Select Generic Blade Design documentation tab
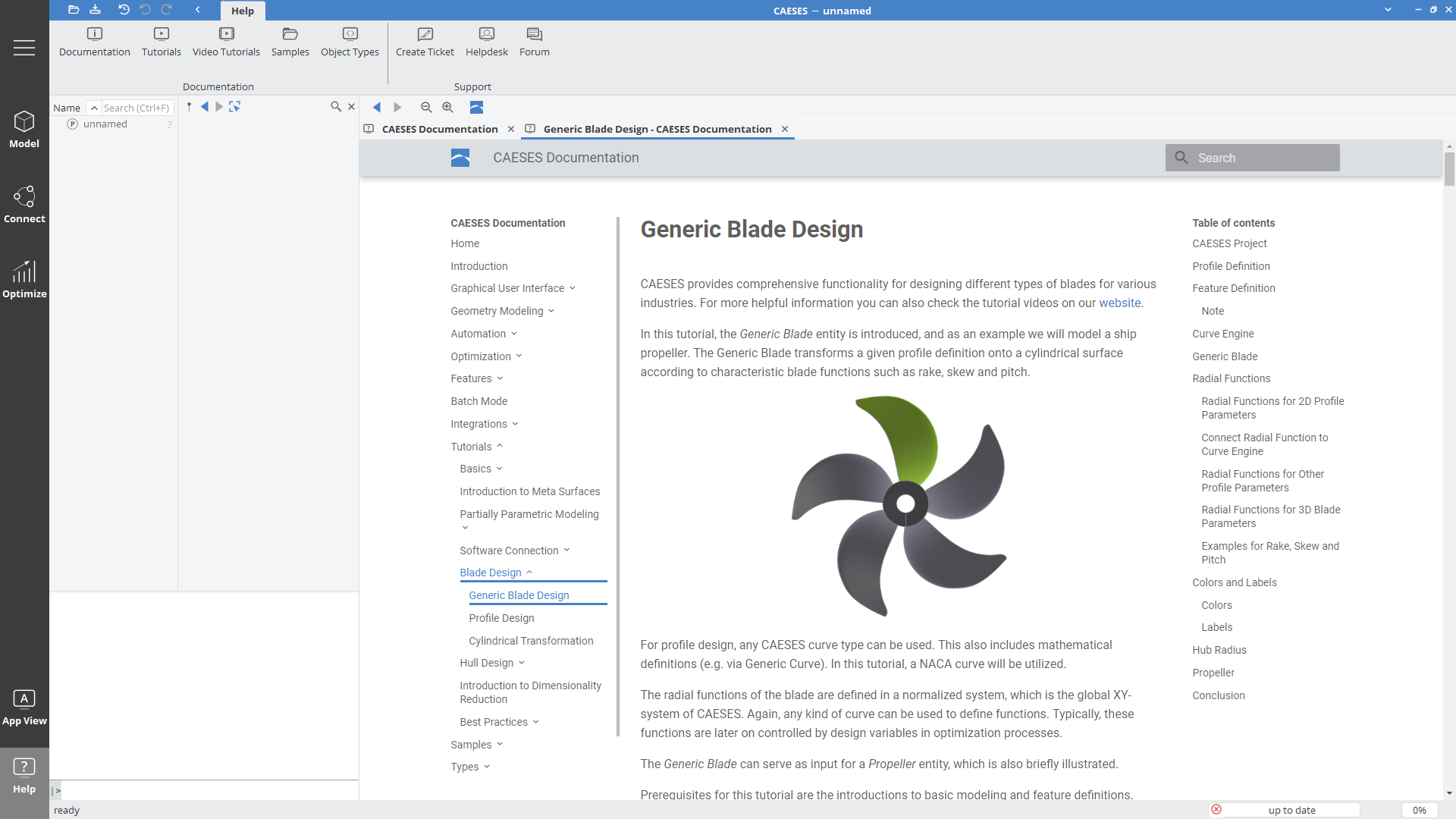 coord(657,129)
